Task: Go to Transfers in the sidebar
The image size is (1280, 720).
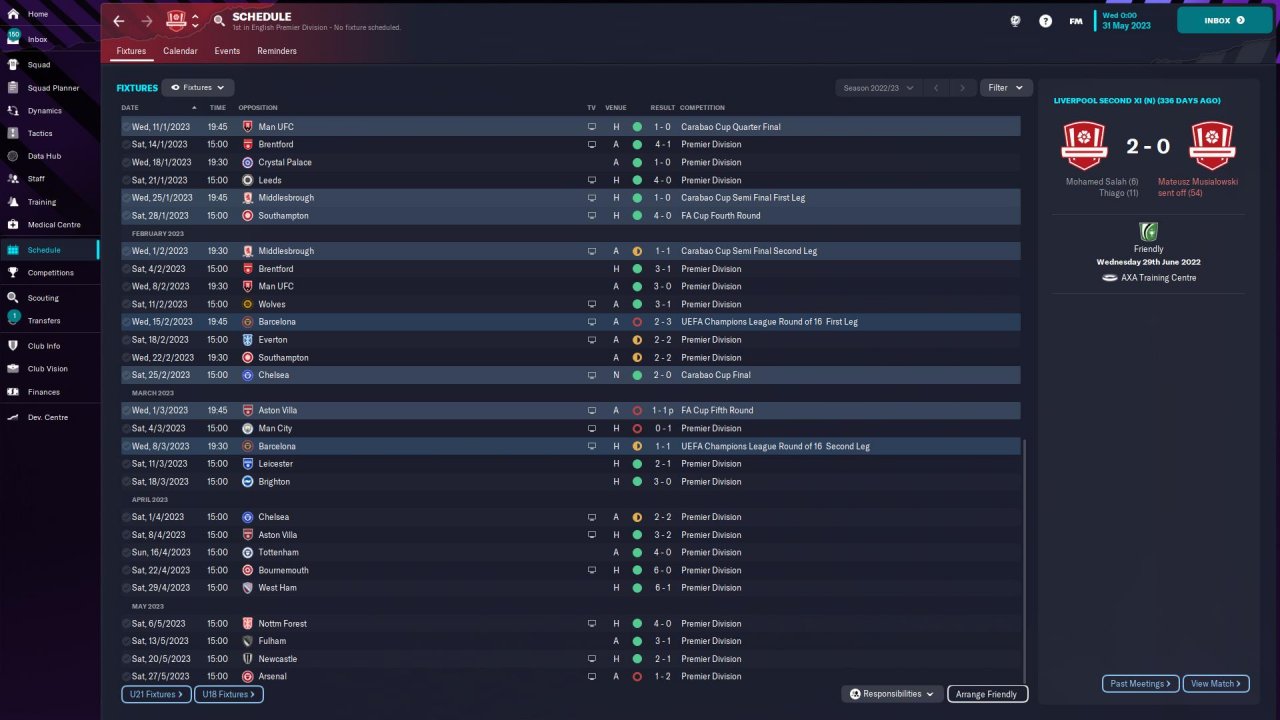Action: point(44,321)
